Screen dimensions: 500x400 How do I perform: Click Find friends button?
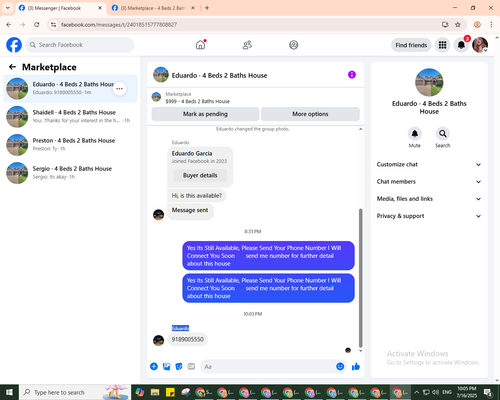[411, 45]
